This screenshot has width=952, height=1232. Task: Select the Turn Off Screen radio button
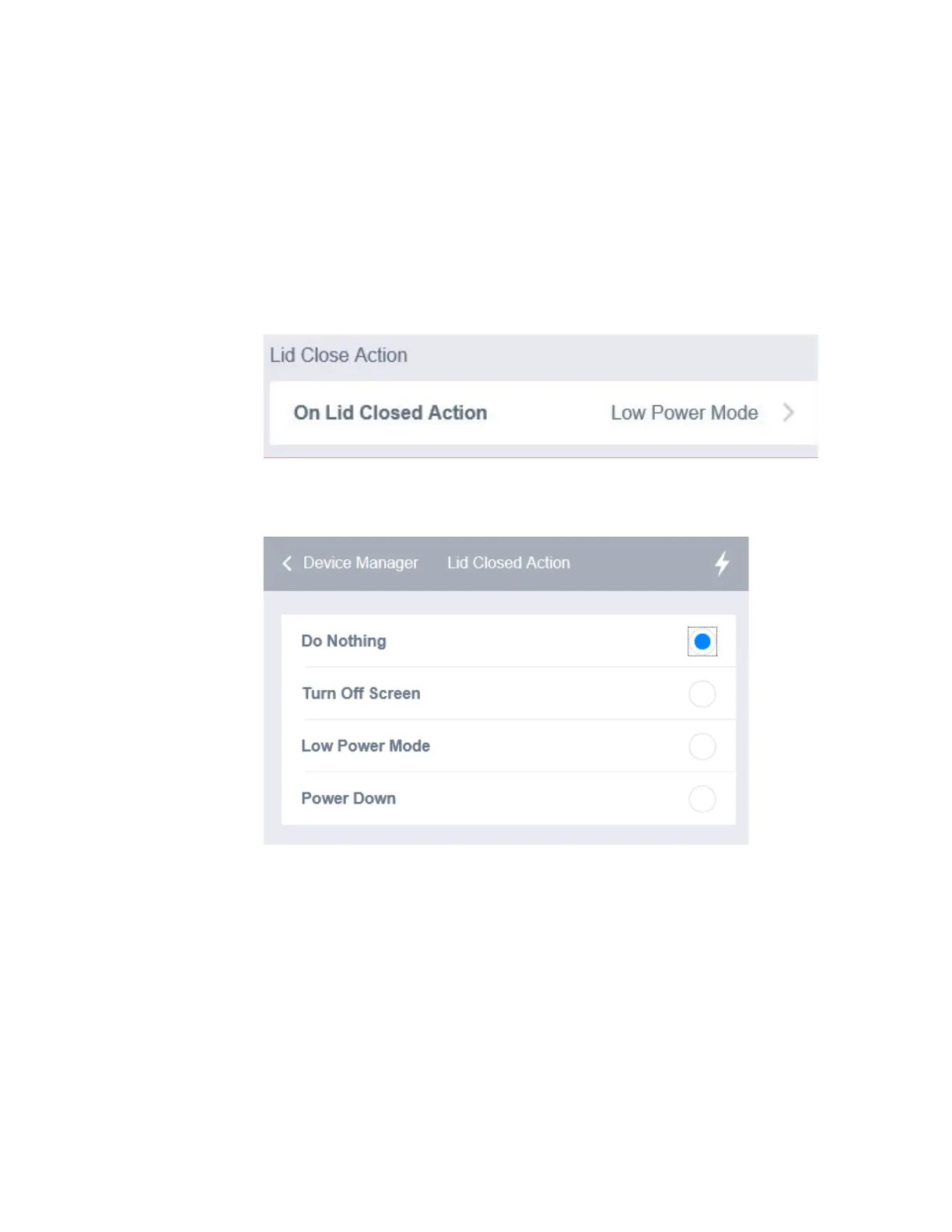coord(702,694)
